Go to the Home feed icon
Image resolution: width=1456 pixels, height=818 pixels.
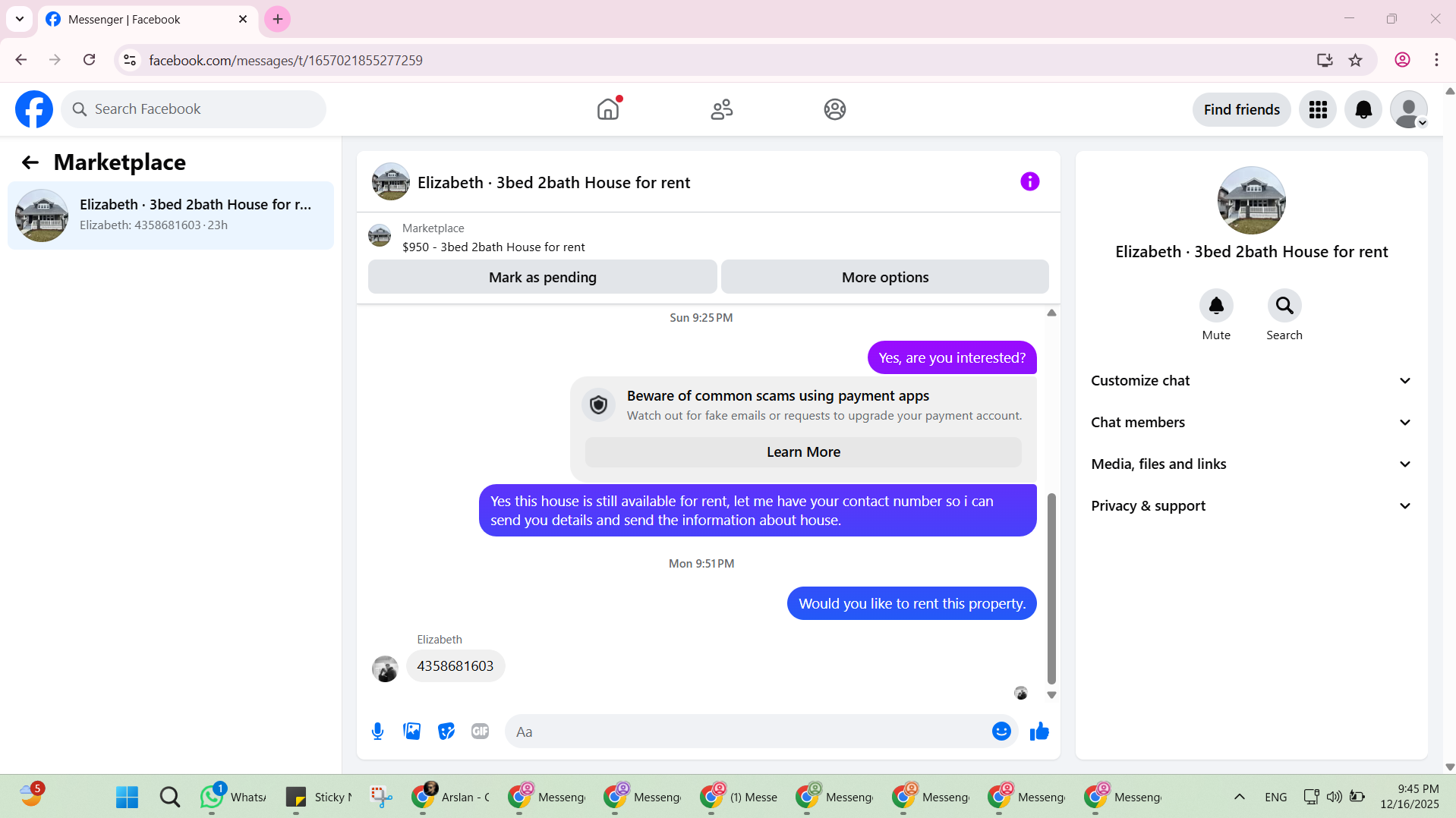click(x=608, y=109)
